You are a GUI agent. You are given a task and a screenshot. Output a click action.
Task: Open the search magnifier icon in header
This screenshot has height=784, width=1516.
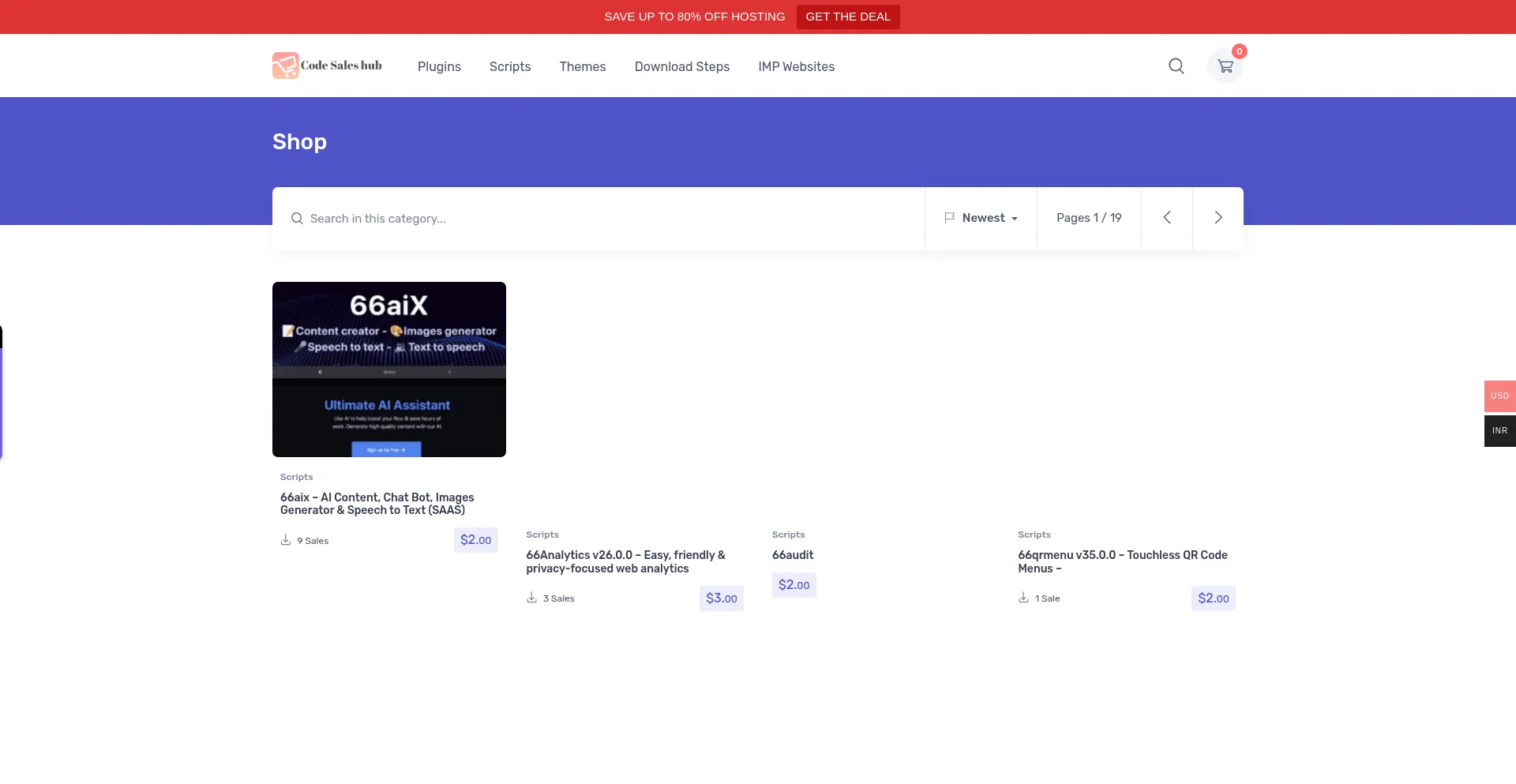(1176, 66)
